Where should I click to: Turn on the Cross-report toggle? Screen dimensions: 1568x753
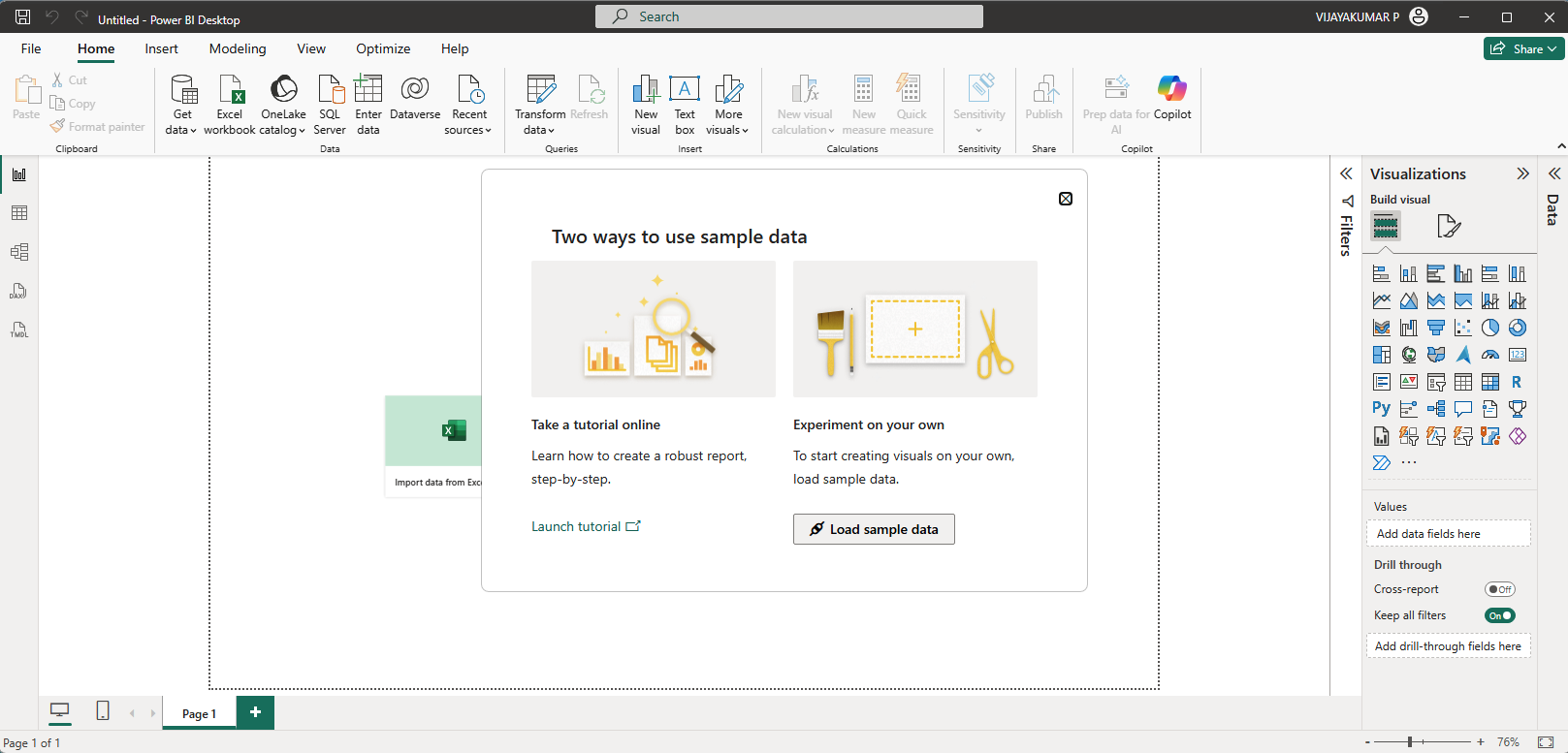(x=1500, y=589)
